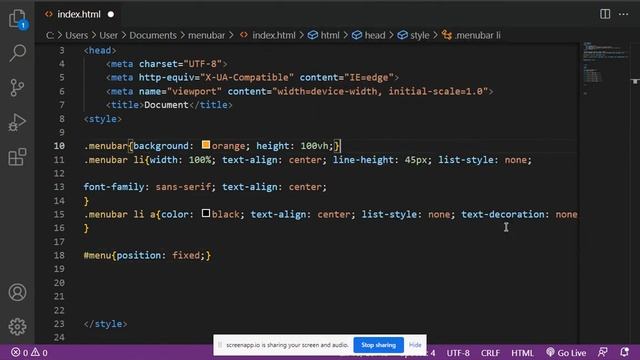The height and width of the screenshot is (360, 640).
Task: Click line number 18 in gutter
Action: coord(59,256)
